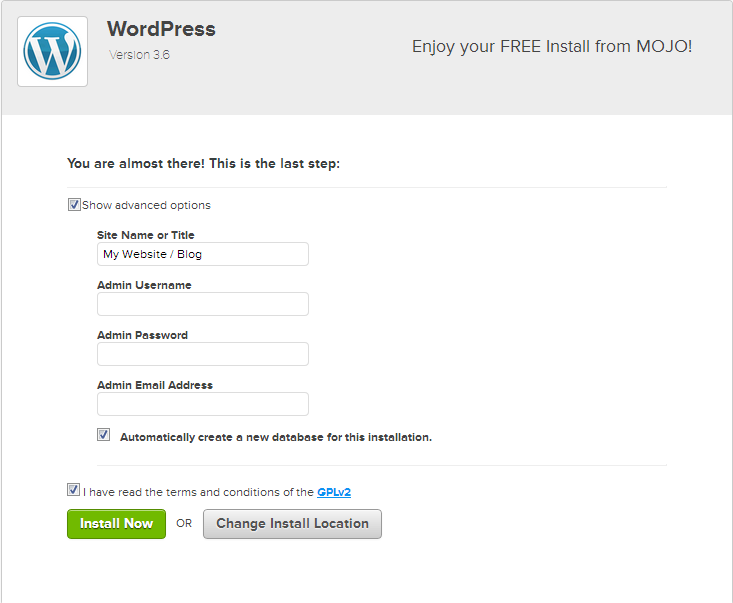Screen dimensions: 733x603
Task: Toggle the Show advanced options checkbox
Action: [74, 205]
